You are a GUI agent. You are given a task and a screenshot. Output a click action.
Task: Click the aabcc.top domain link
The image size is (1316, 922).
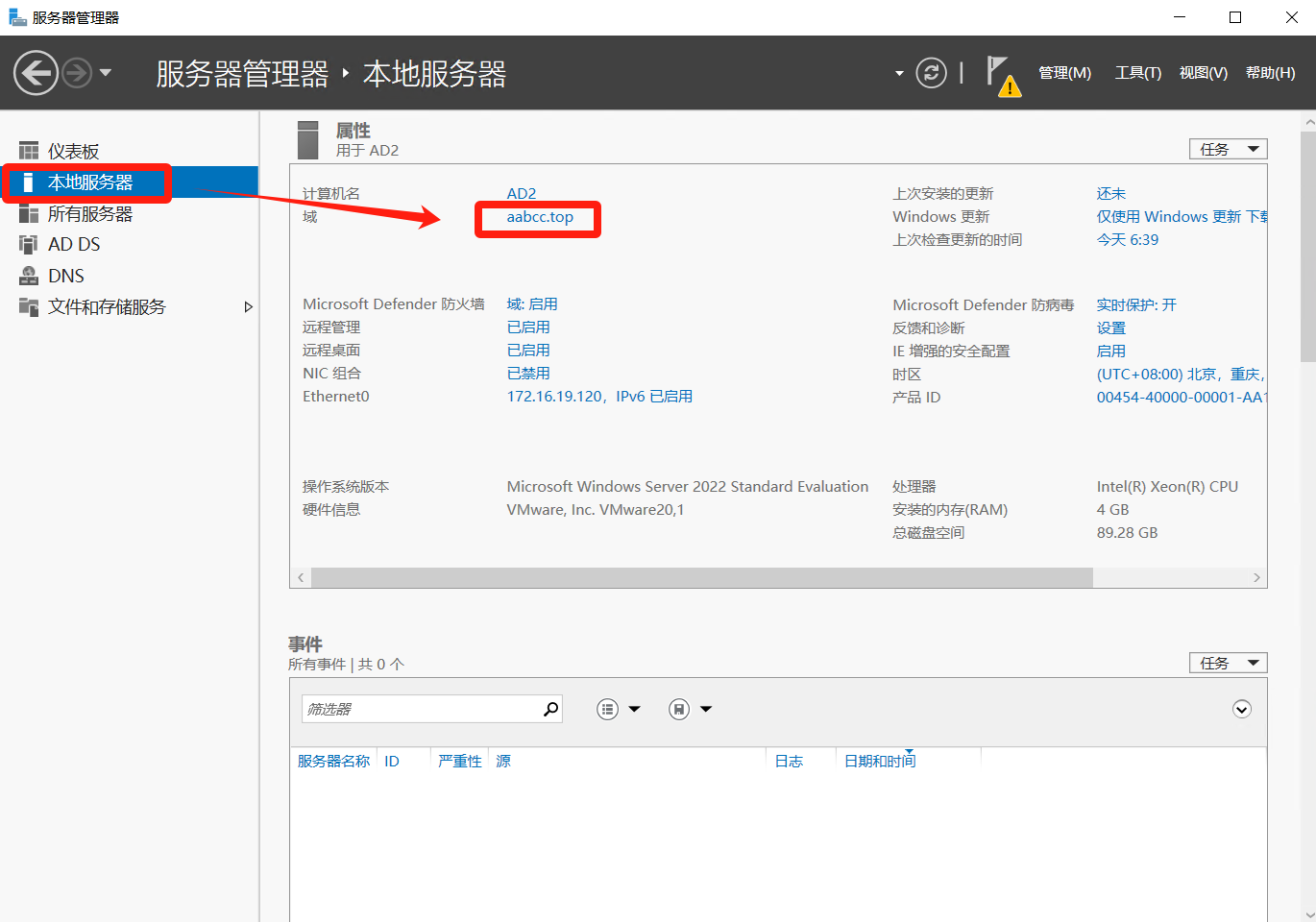(540, 217)
